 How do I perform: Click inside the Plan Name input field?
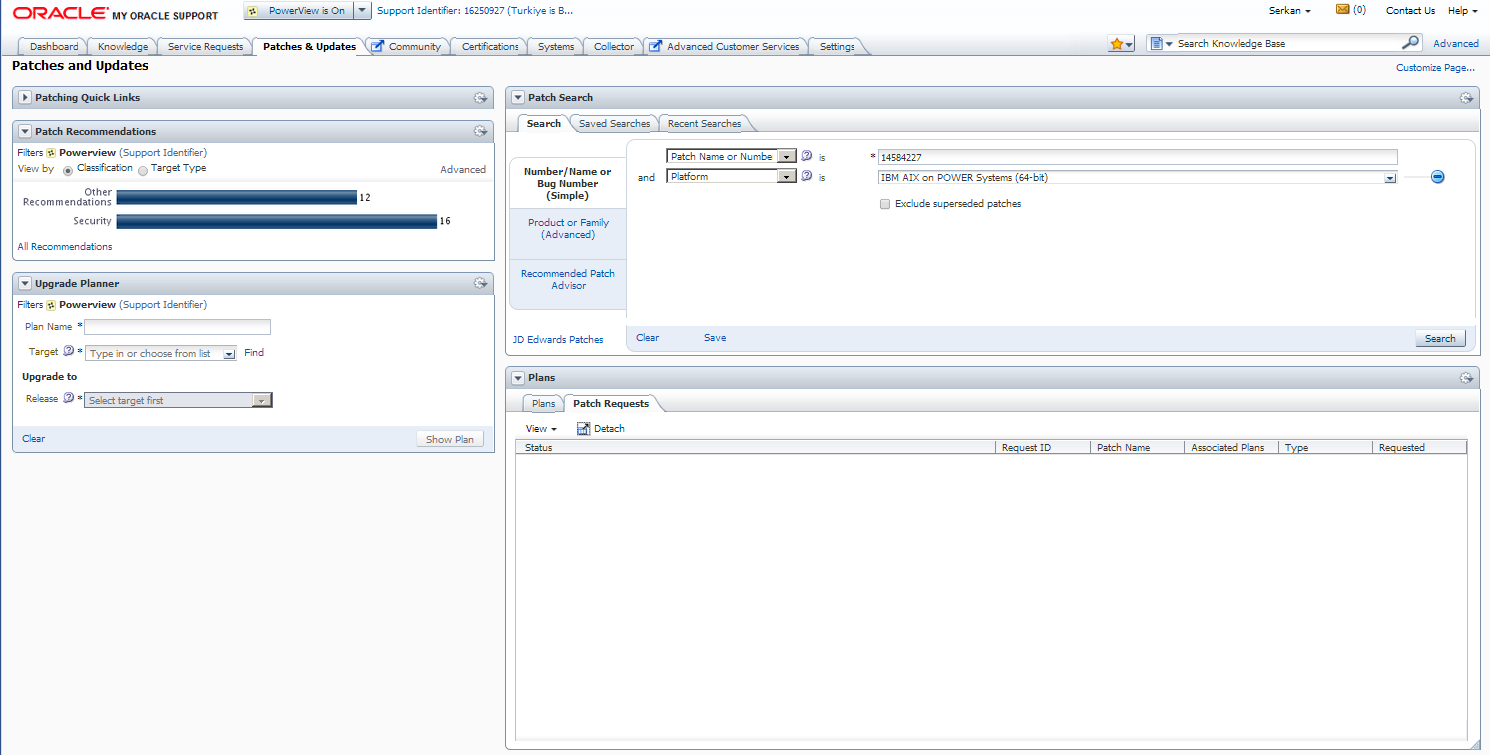point(177,326)
